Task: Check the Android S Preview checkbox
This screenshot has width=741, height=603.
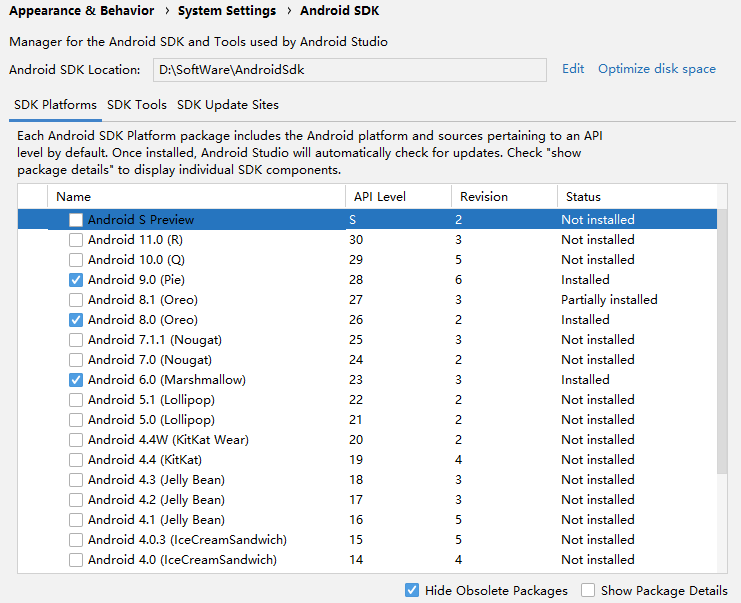Action: pos(76,220)
